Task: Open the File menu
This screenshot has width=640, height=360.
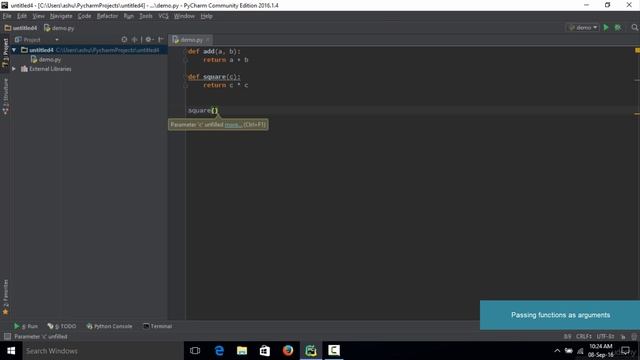Action: click(x=7, y=16)
